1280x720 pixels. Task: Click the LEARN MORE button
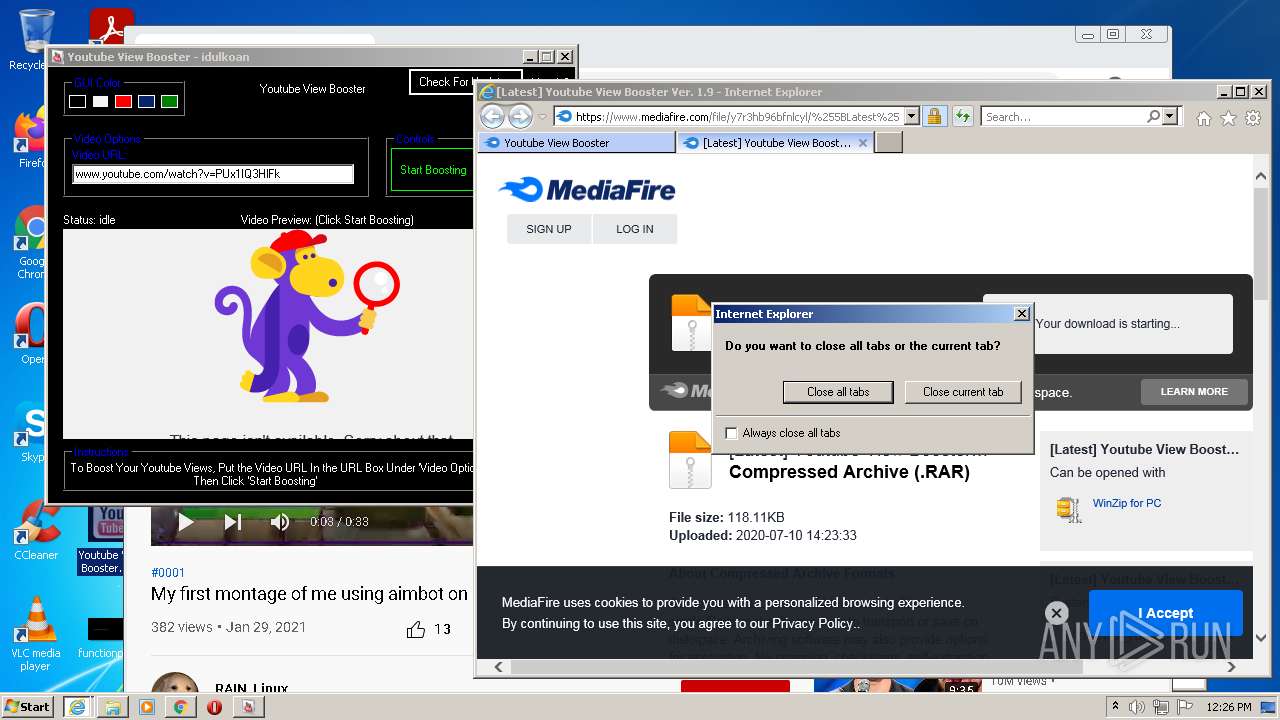[x=1194, y=392]
